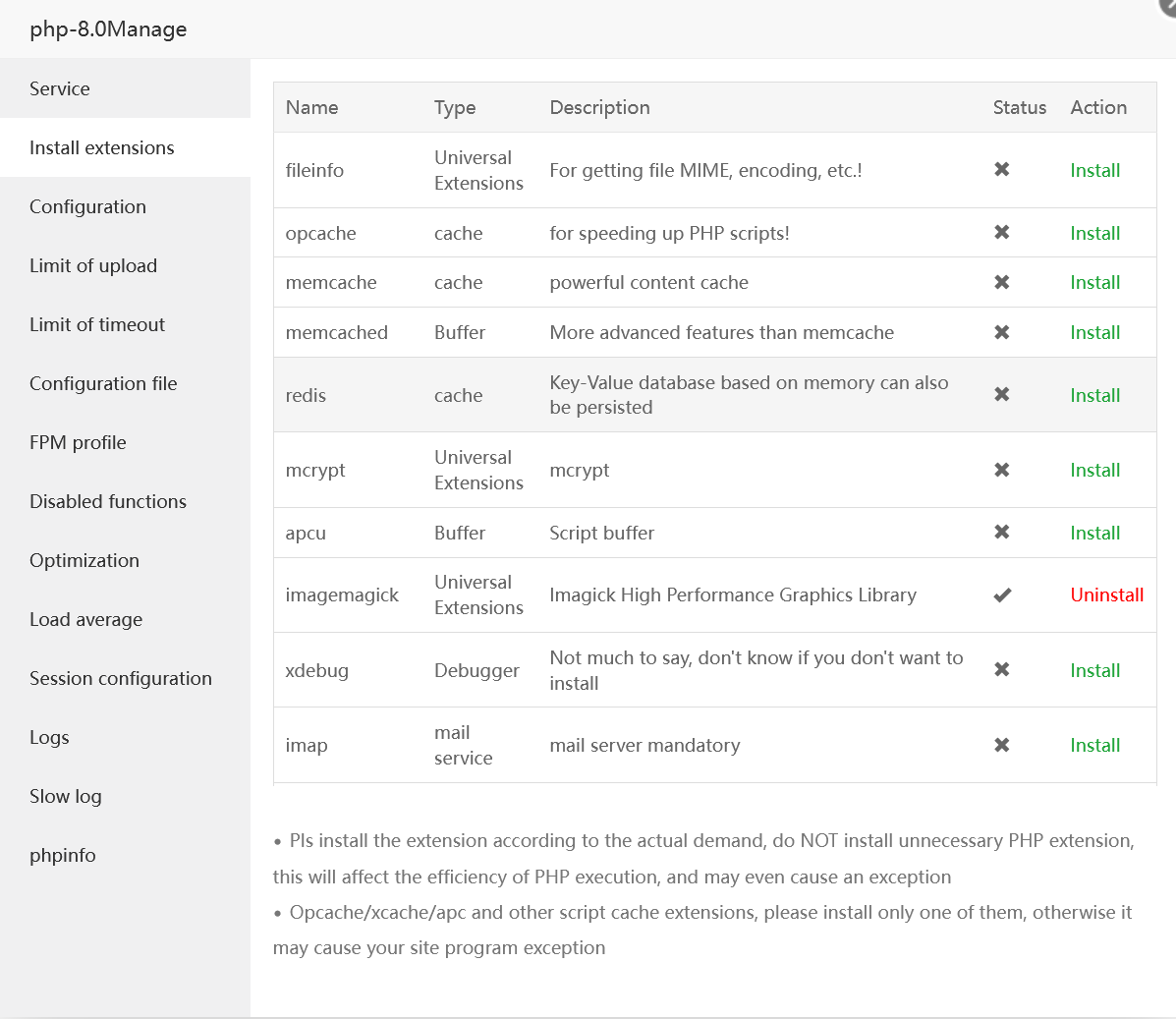1176x1019 pixels.
Task: Install the memcache extension
Action: (x=1094, y=282)
